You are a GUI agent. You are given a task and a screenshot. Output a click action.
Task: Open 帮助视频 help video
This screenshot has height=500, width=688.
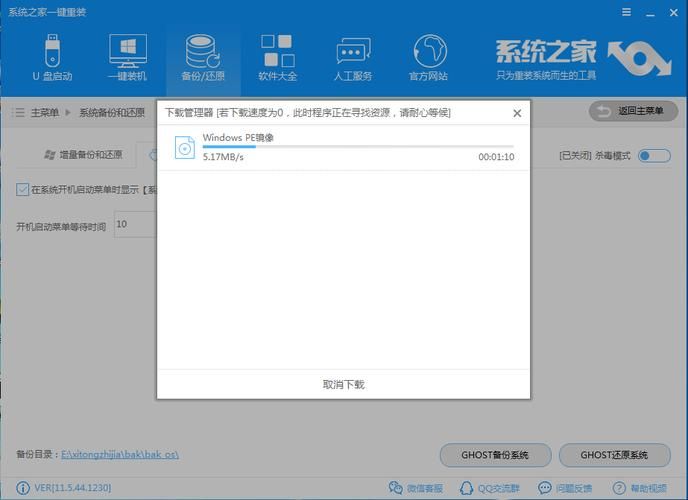pyautogui.click(x=640, y=488)
